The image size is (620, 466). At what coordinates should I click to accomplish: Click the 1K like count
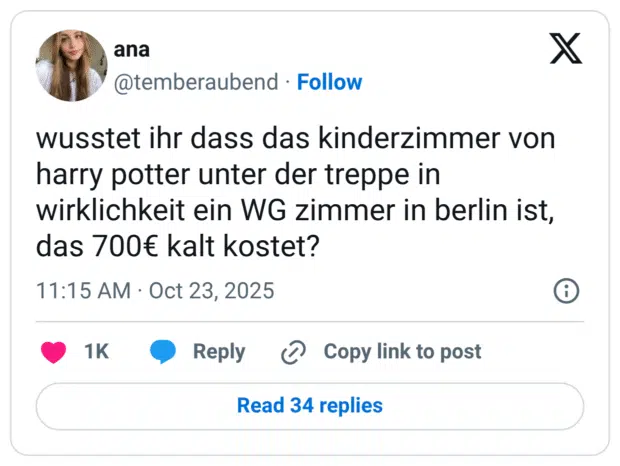(x=96, y=352)
